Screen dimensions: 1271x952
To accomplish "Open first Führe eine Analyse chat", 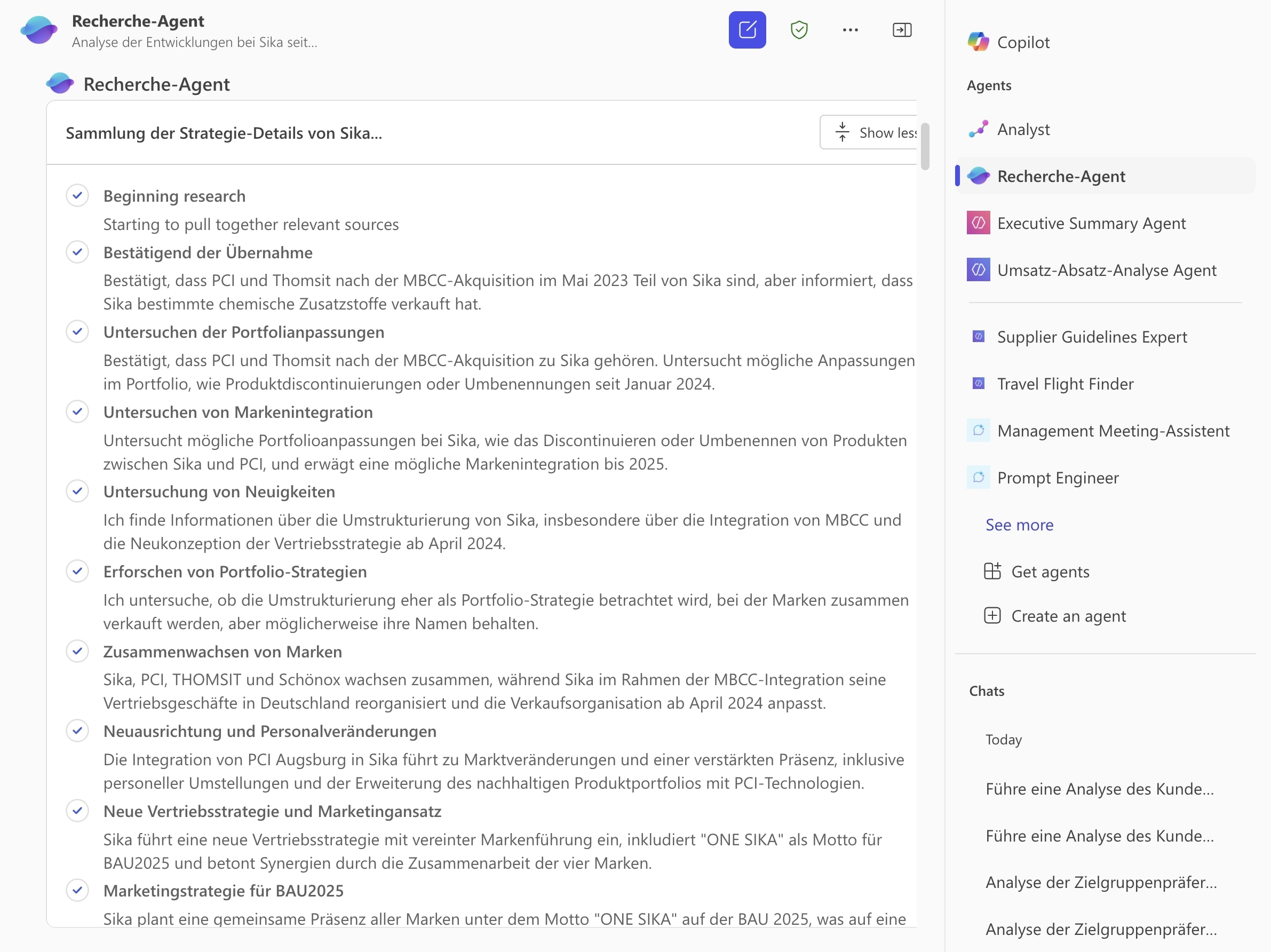I will point(1099,789).
